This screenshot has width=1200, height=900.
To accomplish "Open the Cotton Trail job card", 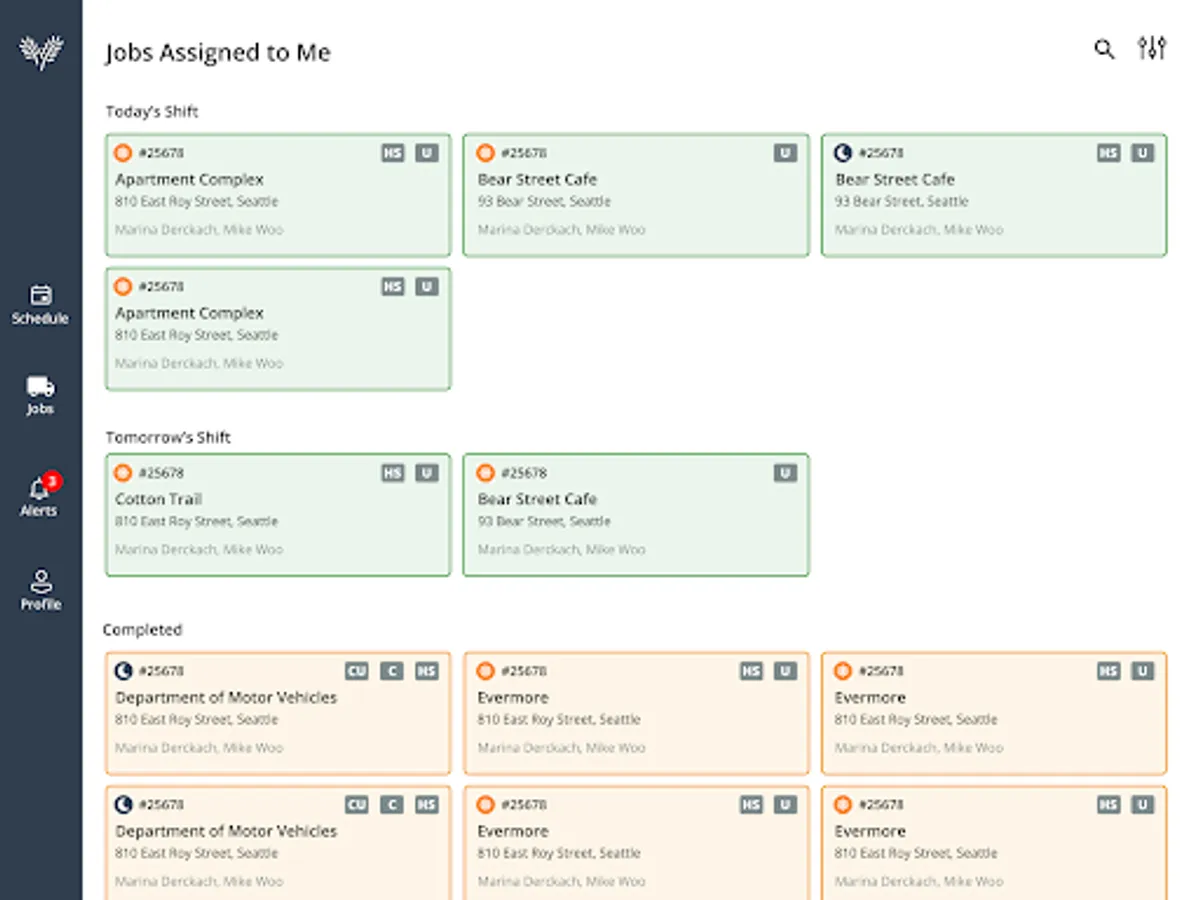I will tap(278, 515).
